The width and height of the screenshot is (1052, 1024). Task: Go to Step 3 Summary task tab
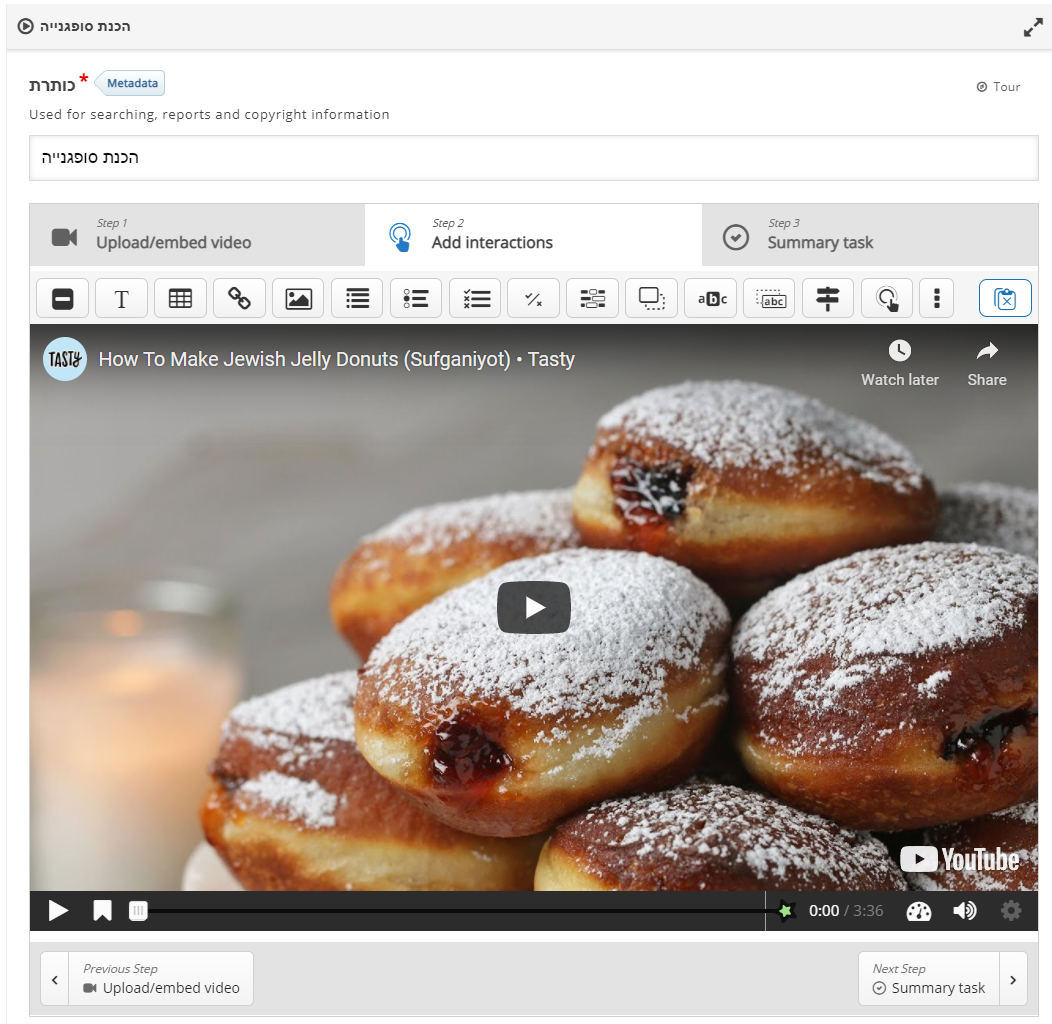(869, 236)
